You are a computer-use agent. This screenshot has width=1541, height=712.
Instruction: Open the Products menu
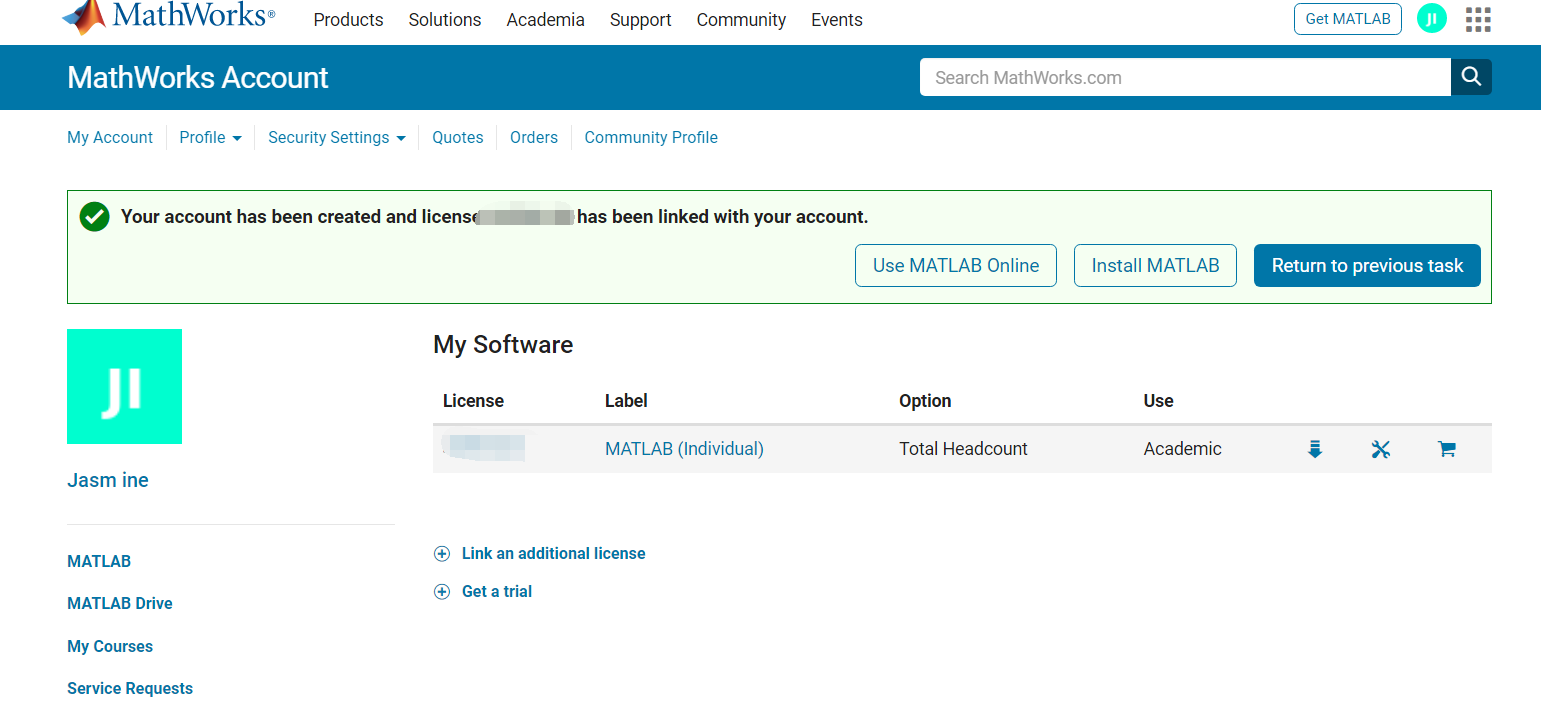[348, 20]
